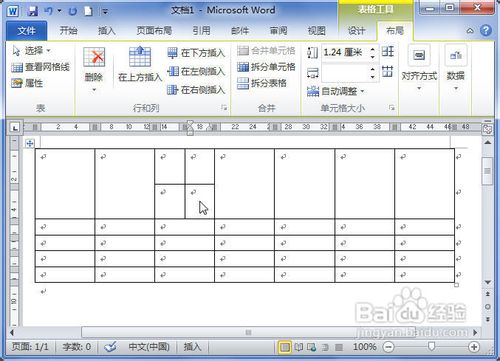500x361 pixels.
Task: Click into the row height field showing 1.24 厘米
Action: point(345,52)
